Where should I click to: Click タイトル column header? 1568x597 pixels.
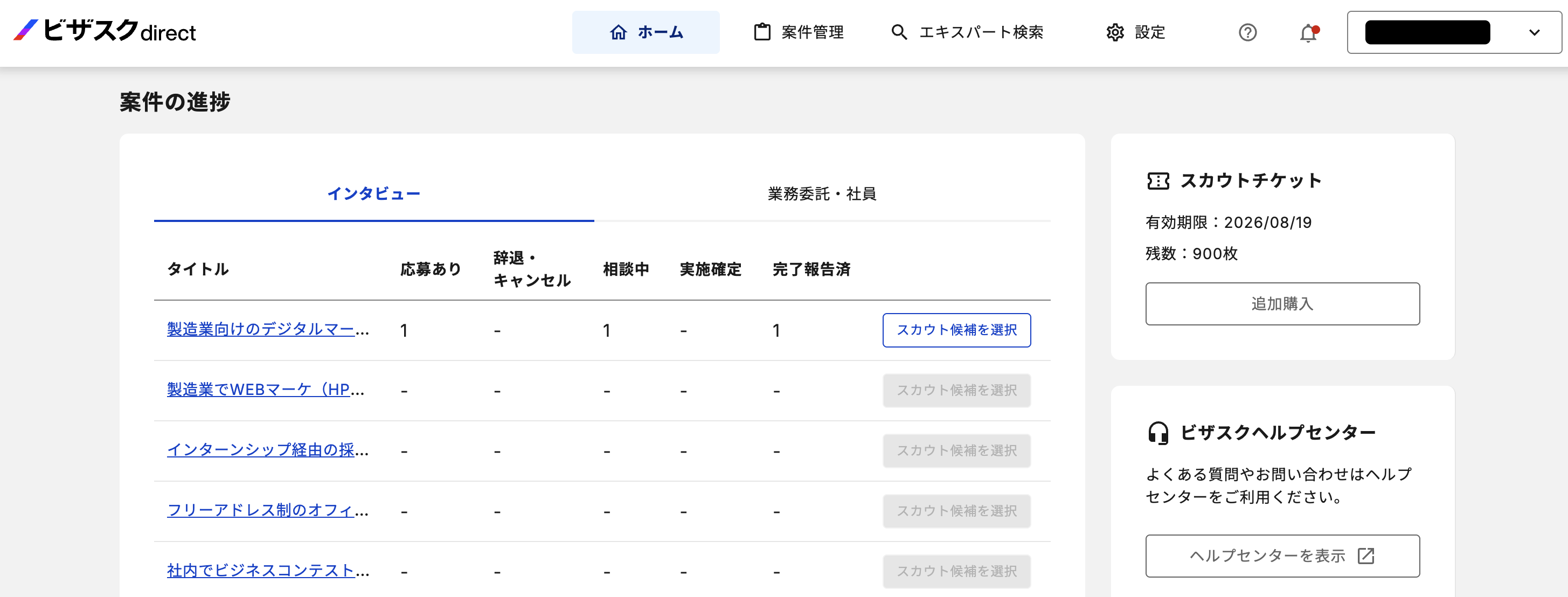click(198, 269)
